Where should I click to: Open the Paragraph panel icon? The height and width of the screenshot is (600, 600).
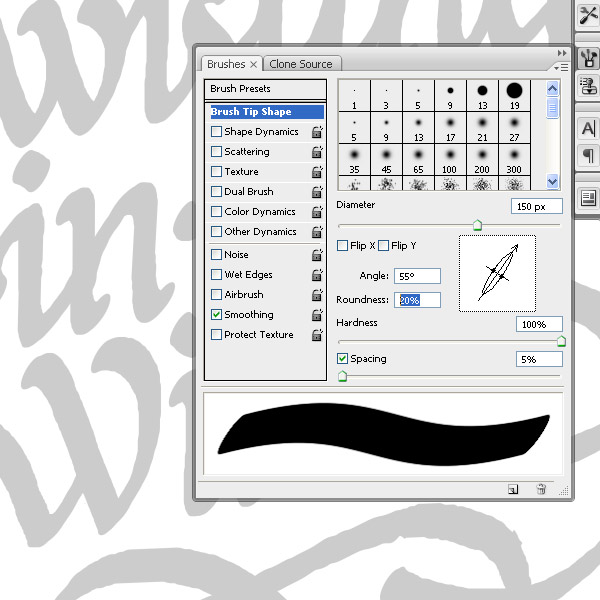coord(588,155)
